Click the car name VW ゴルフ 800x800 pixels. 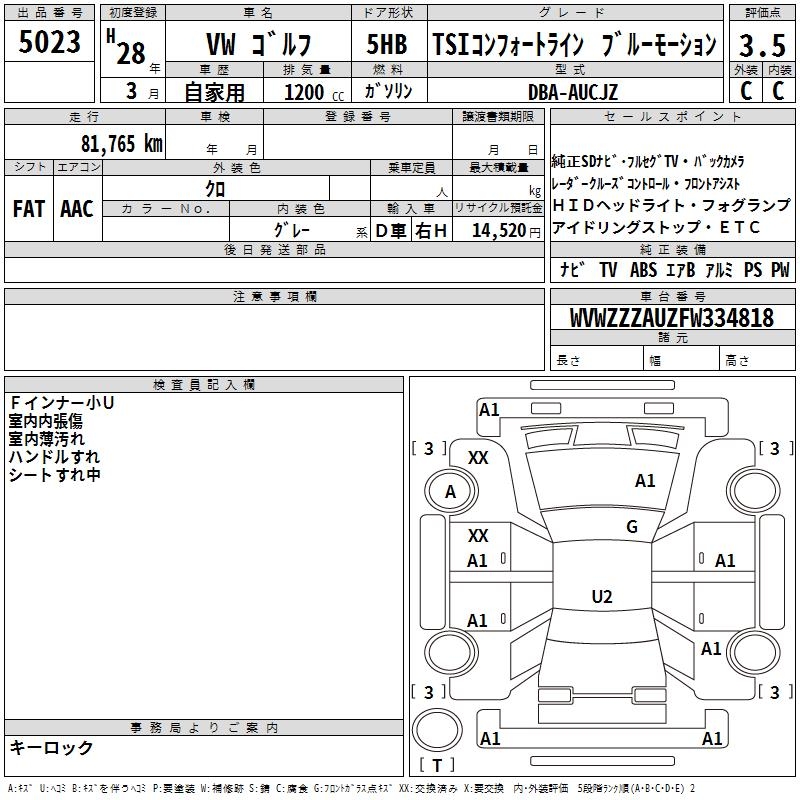(x=258, y=44)
